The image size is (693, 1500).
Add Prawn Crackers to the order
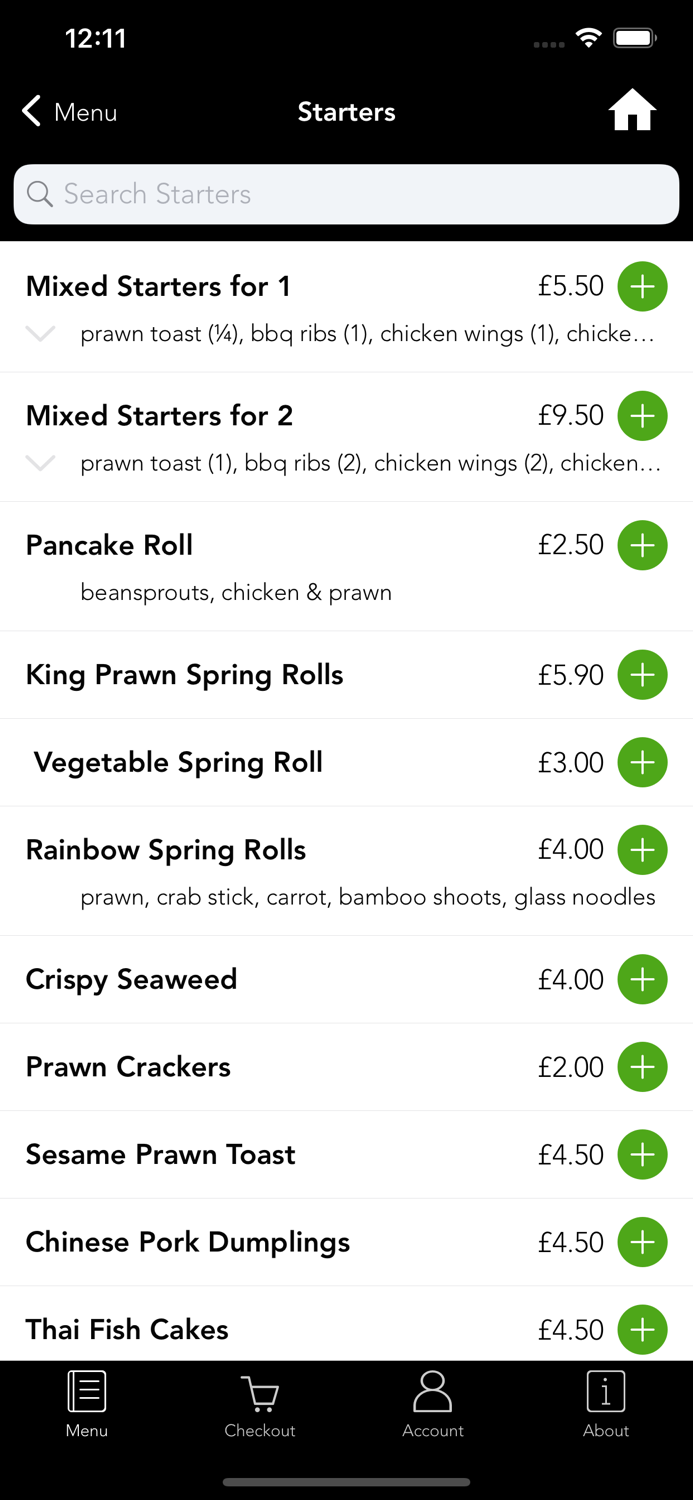[x=642, y=1067]
